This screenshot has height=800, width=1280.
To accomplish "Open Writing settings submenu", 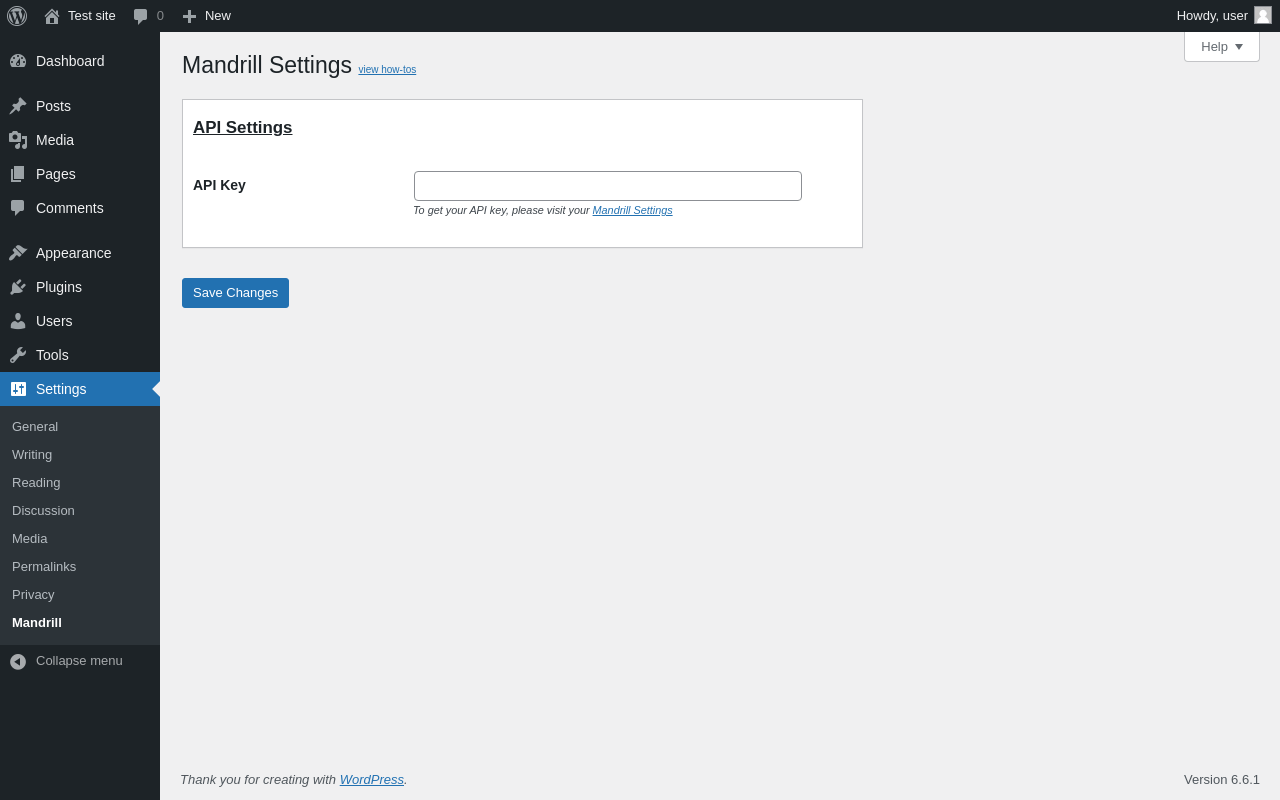I will (x=80, y=455).
